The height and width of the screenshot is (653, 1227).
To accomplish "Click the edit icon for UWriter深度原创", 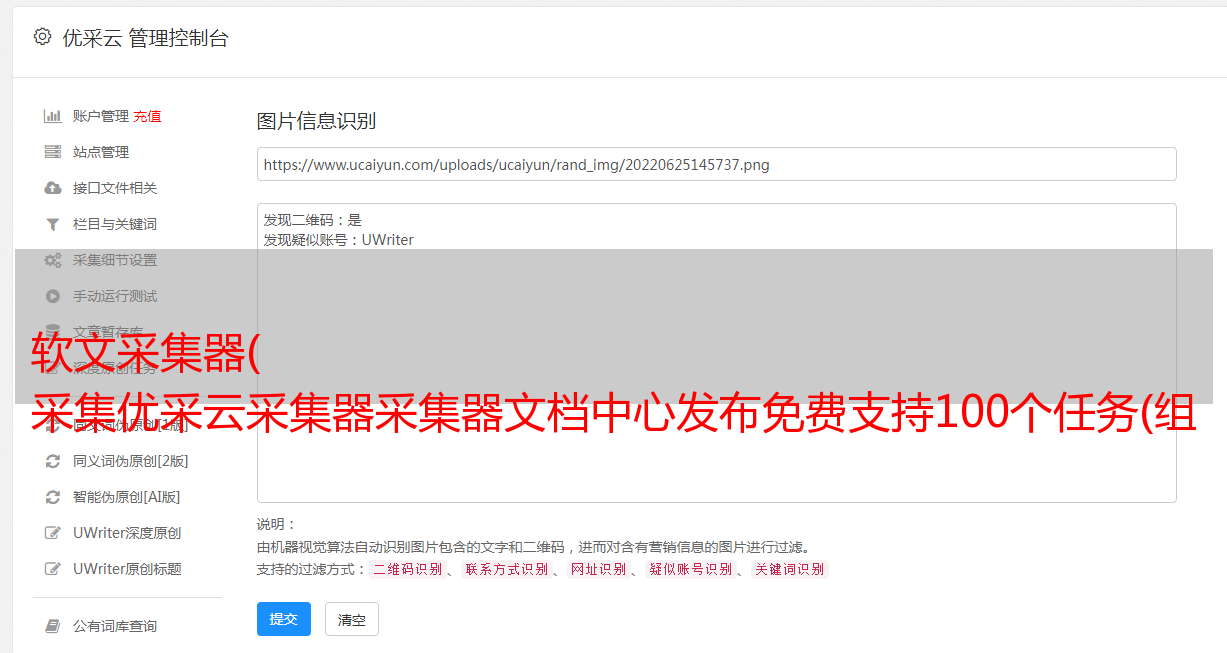I will (x=53, y=533).
